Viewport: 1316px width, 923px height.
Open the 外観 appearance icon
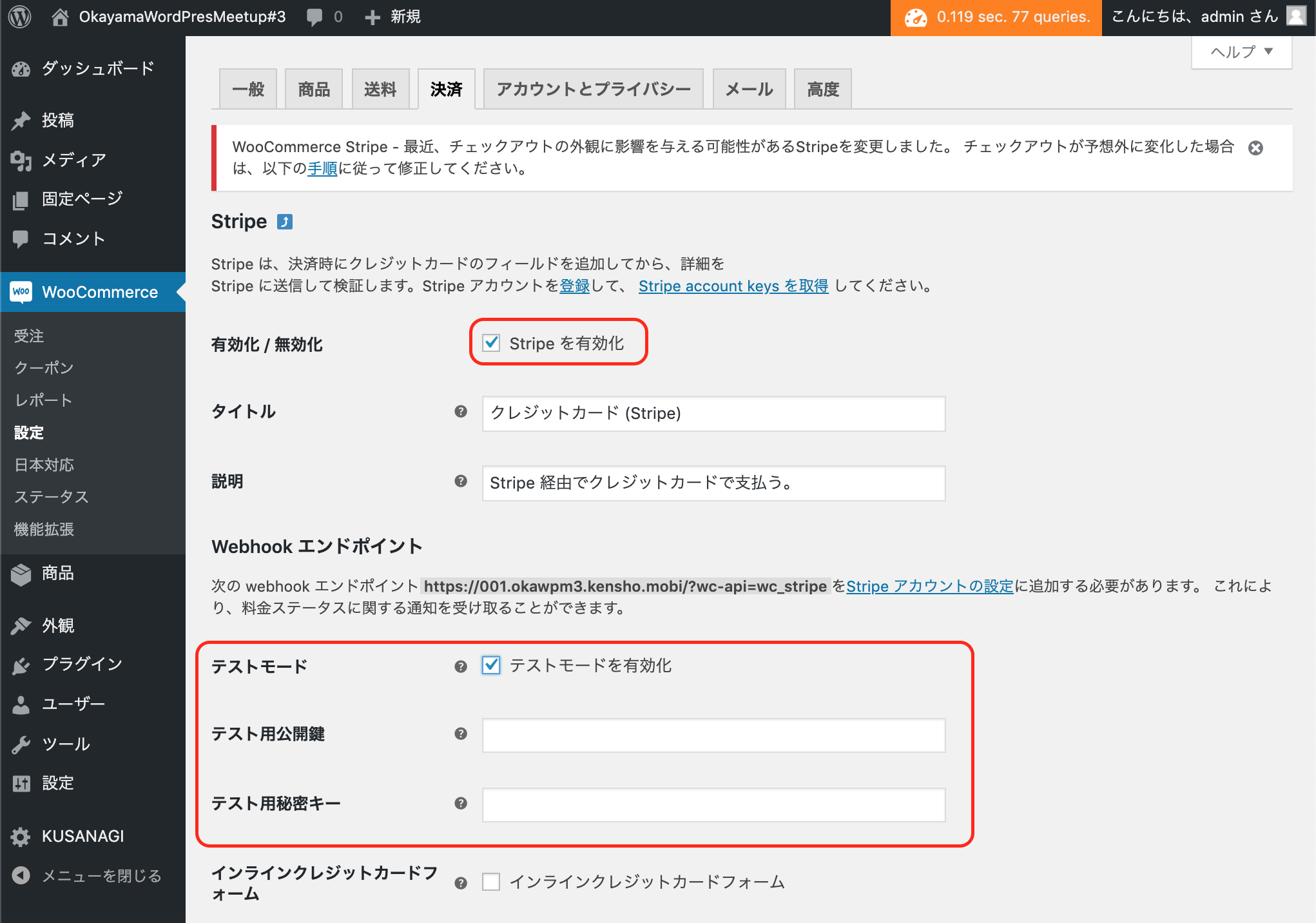click(21, 625)
